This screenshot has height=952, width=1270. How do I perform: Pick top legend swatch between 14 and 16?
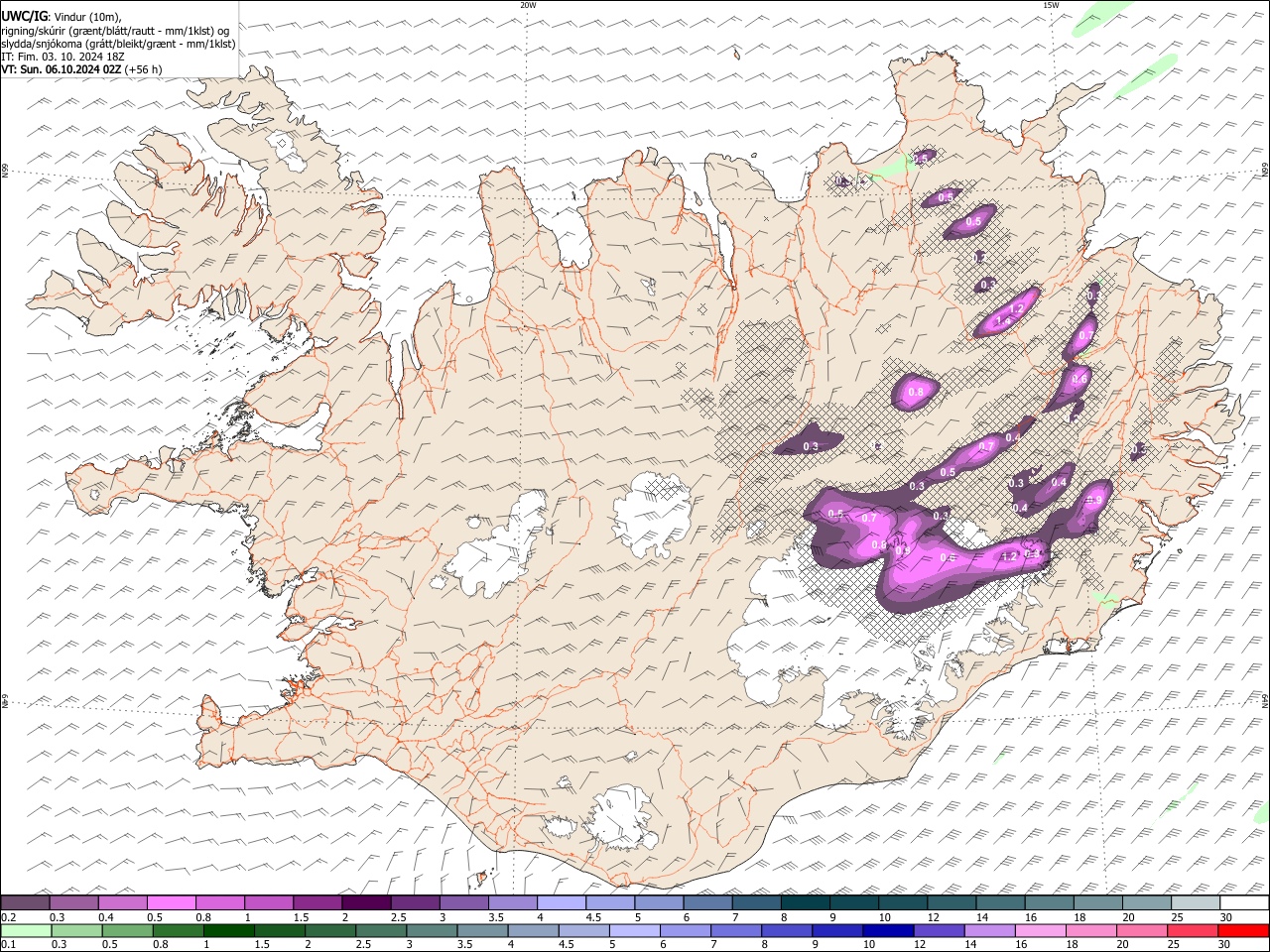1000,903
